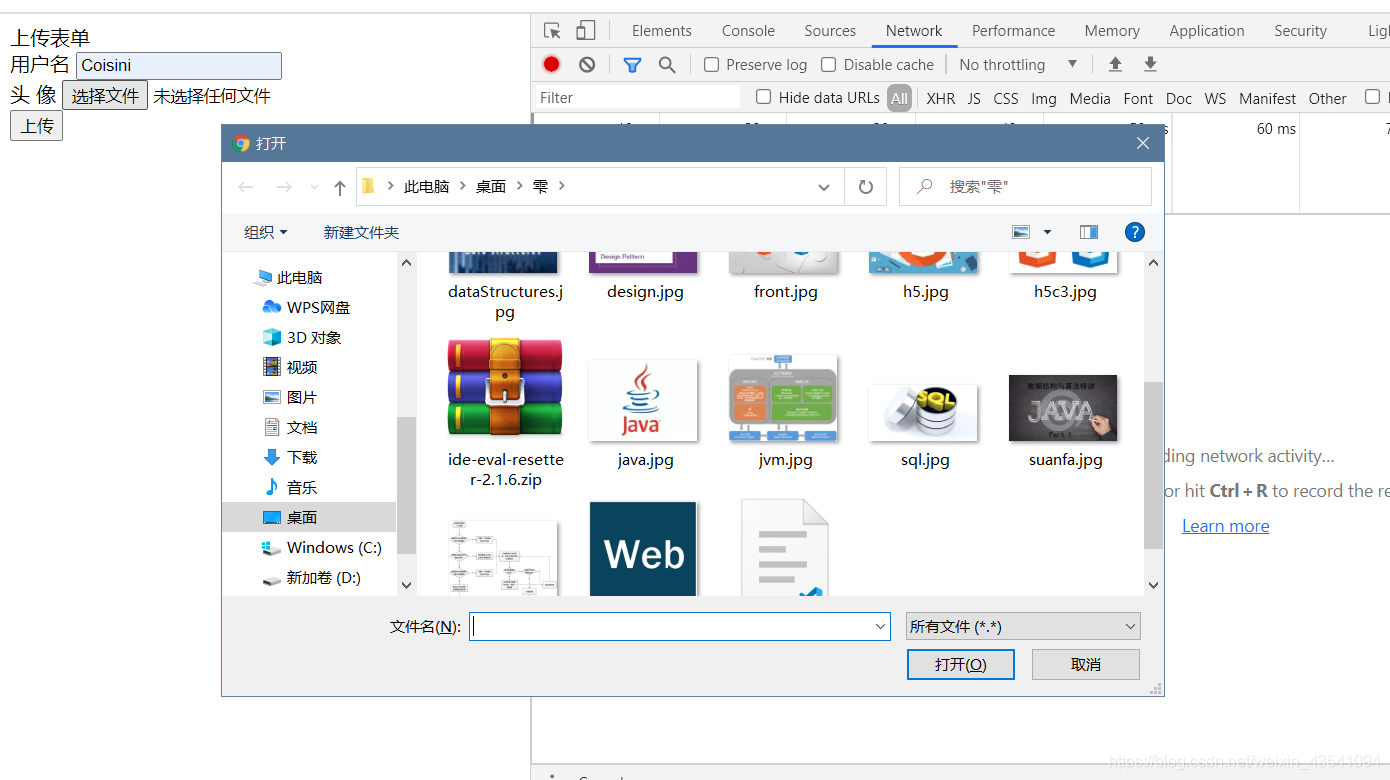
Task: Expand the 文件名 combo box dropdown
Action: (881, 627)
